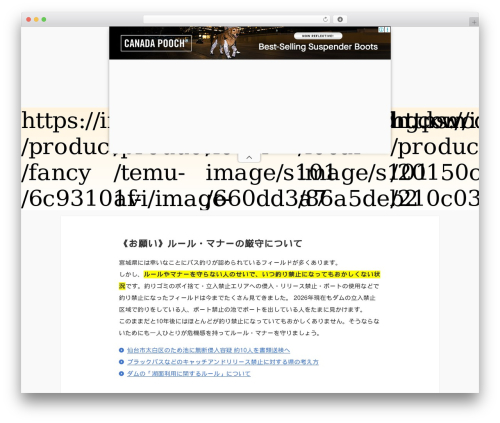Open the 仙台市太白区のため池 news link
500x423 pixels.
click(x=208, y=350)
